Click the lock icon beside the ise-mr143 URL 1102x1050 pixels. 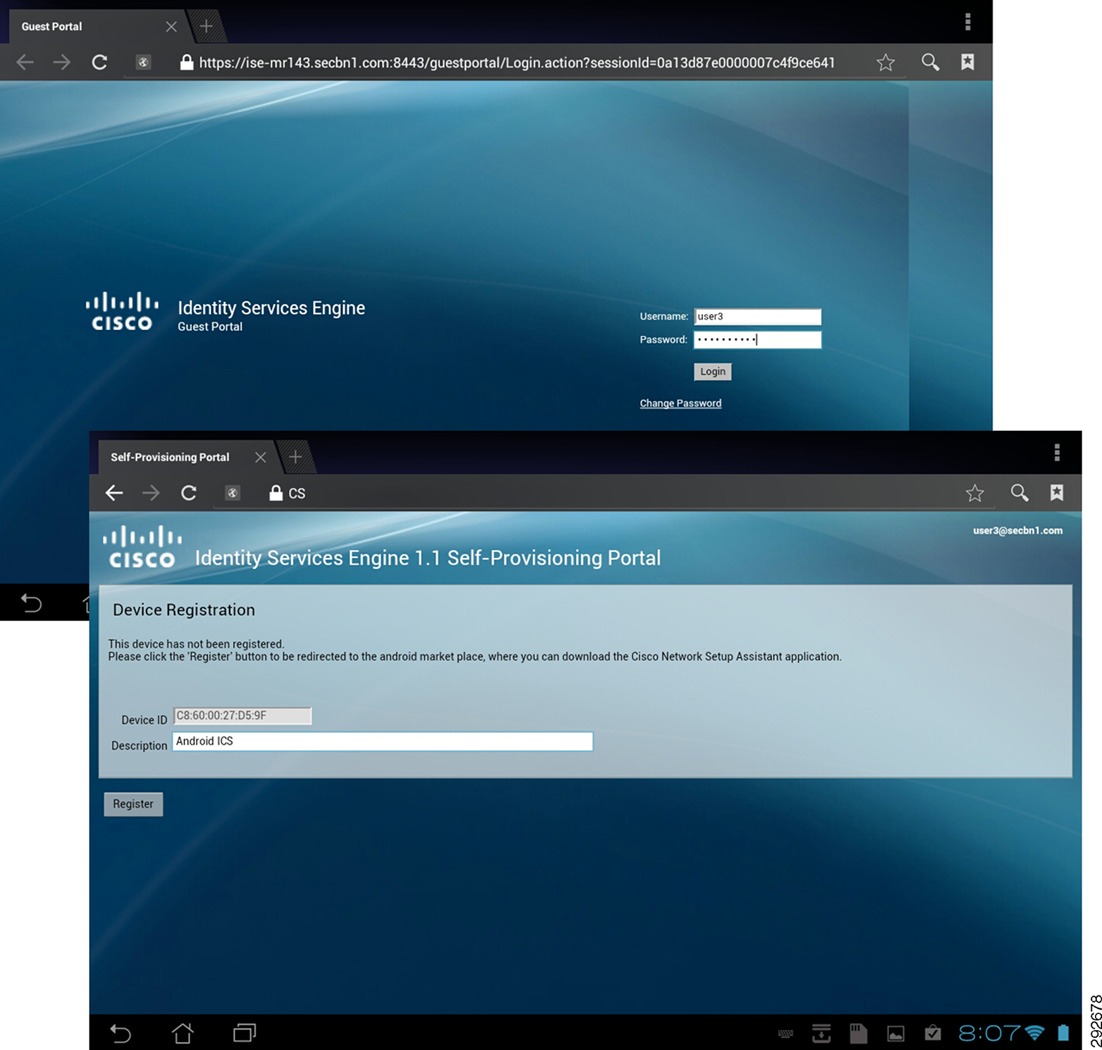pyautogui.click(x=186, y=63)
